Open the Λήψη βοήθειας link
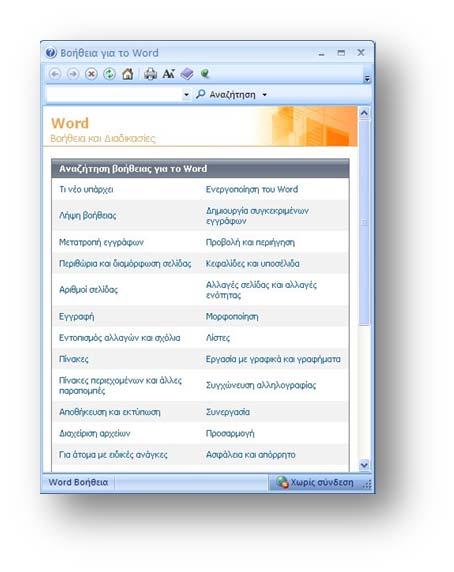 coord(88,216)
